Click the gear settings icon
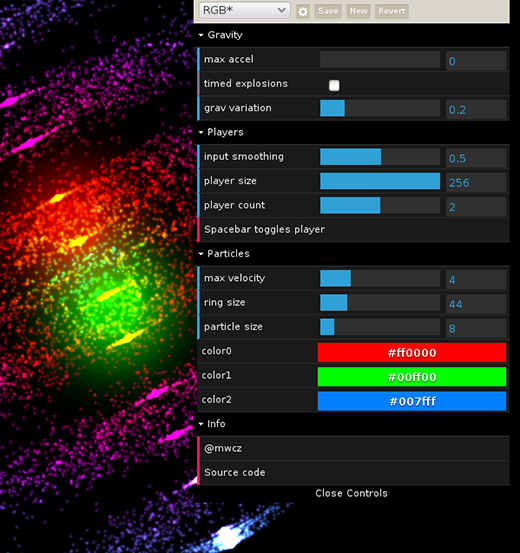Viewport: 520px width, 553px height. 302,12
